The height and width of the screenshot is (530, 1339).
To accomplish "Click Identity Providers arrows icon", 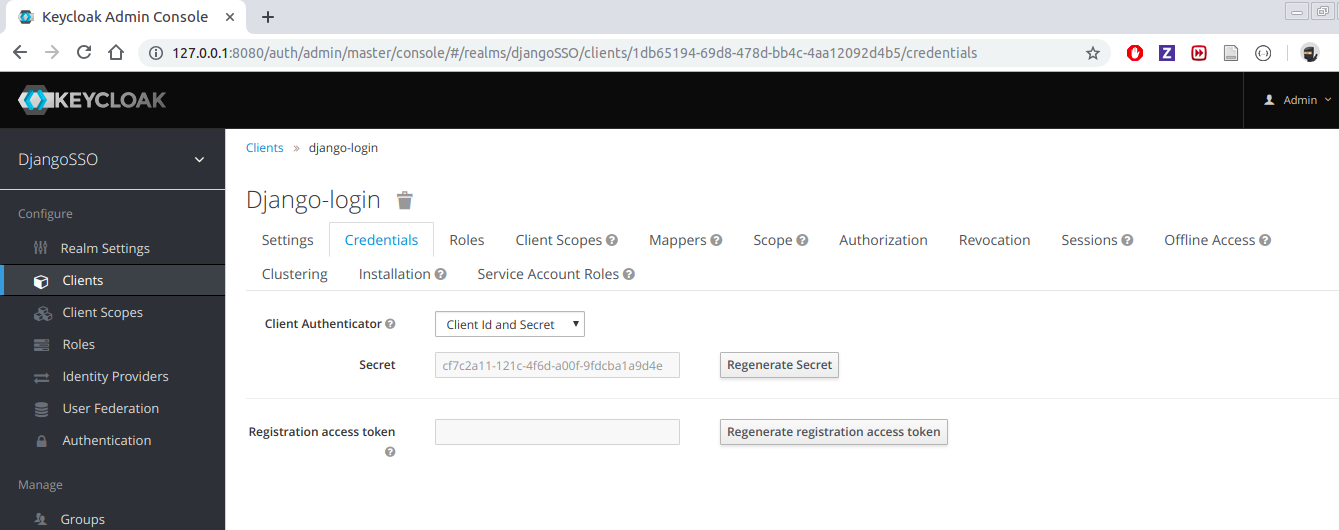I will (41, 377).
